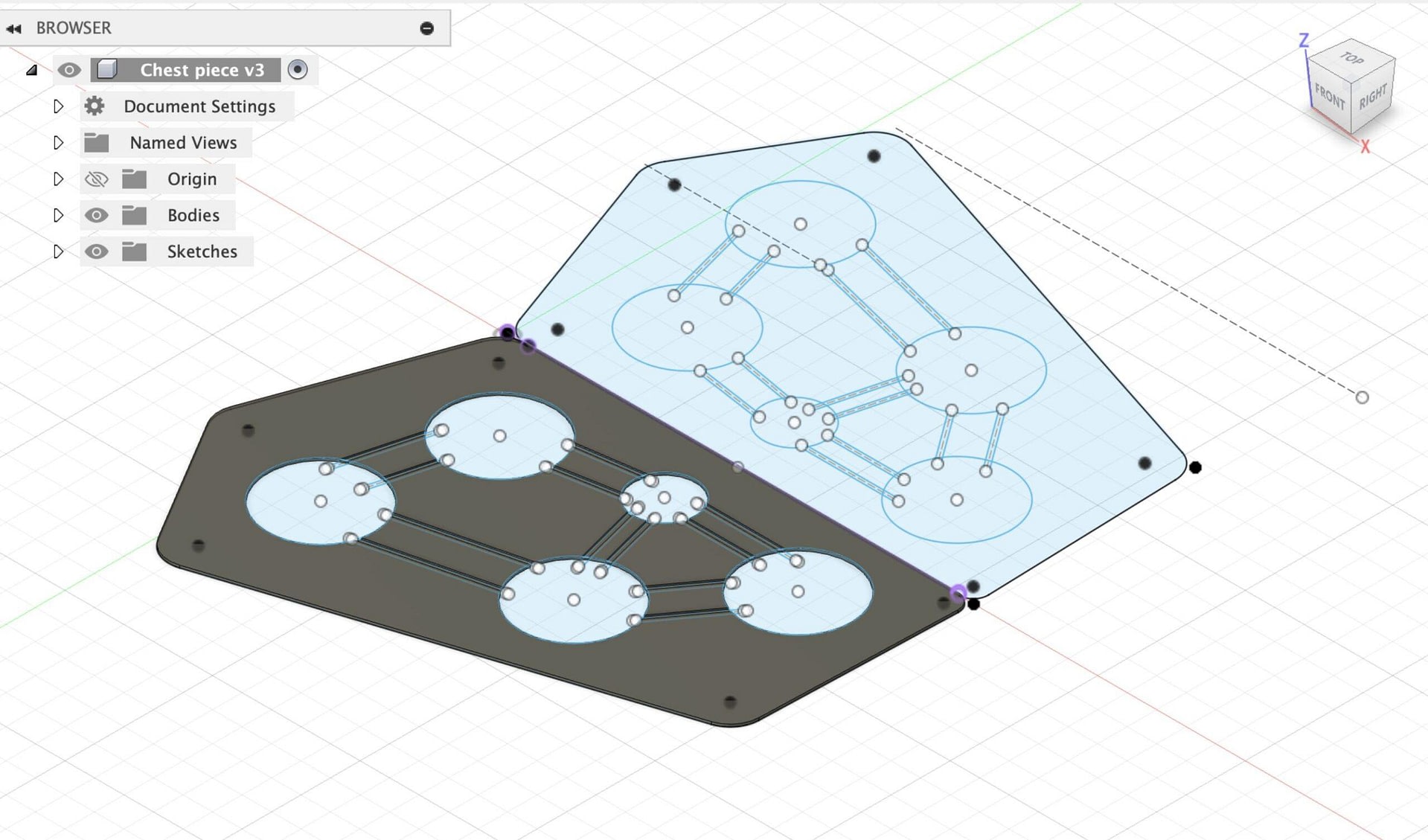The width and height of the screenshot is (1428, 840).
Task: Click the Origin folder icon
Action: (134, 179)
